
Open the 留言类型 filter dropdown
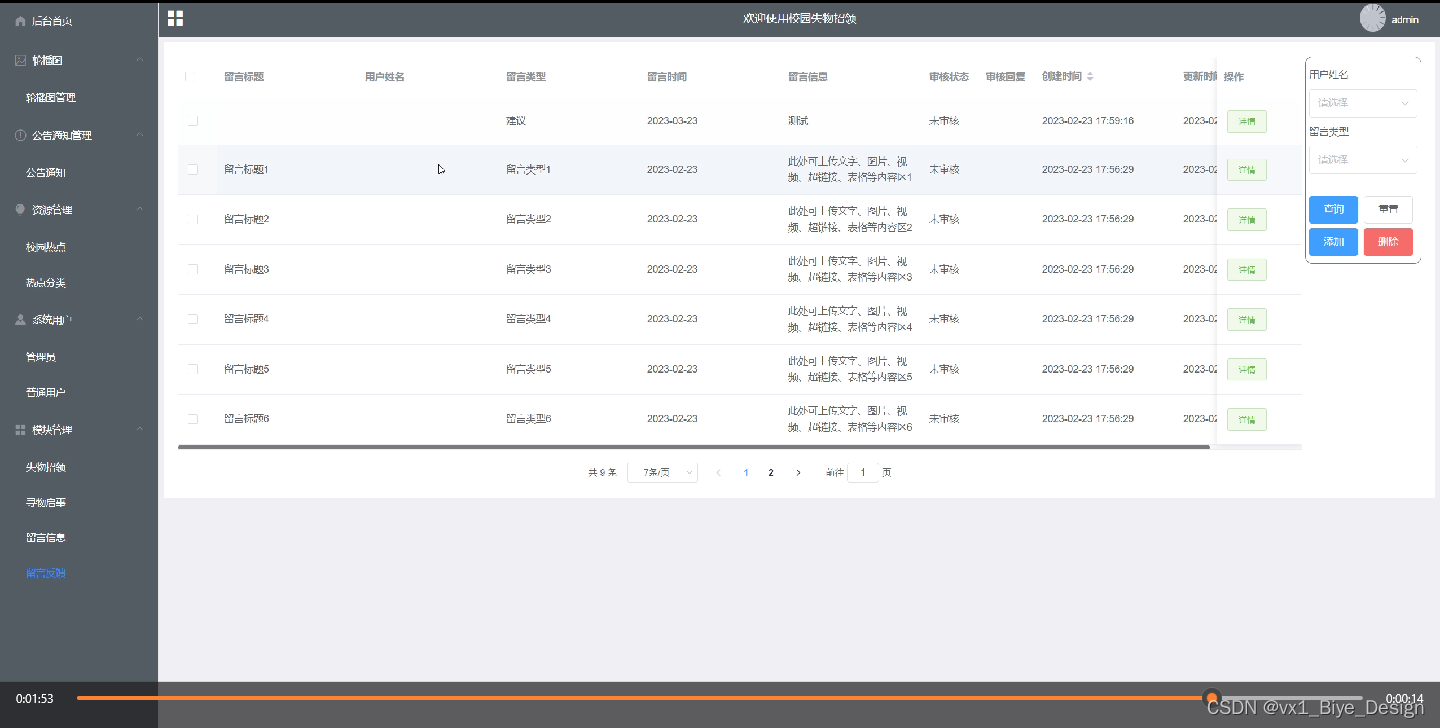(x=1363, y=159)
